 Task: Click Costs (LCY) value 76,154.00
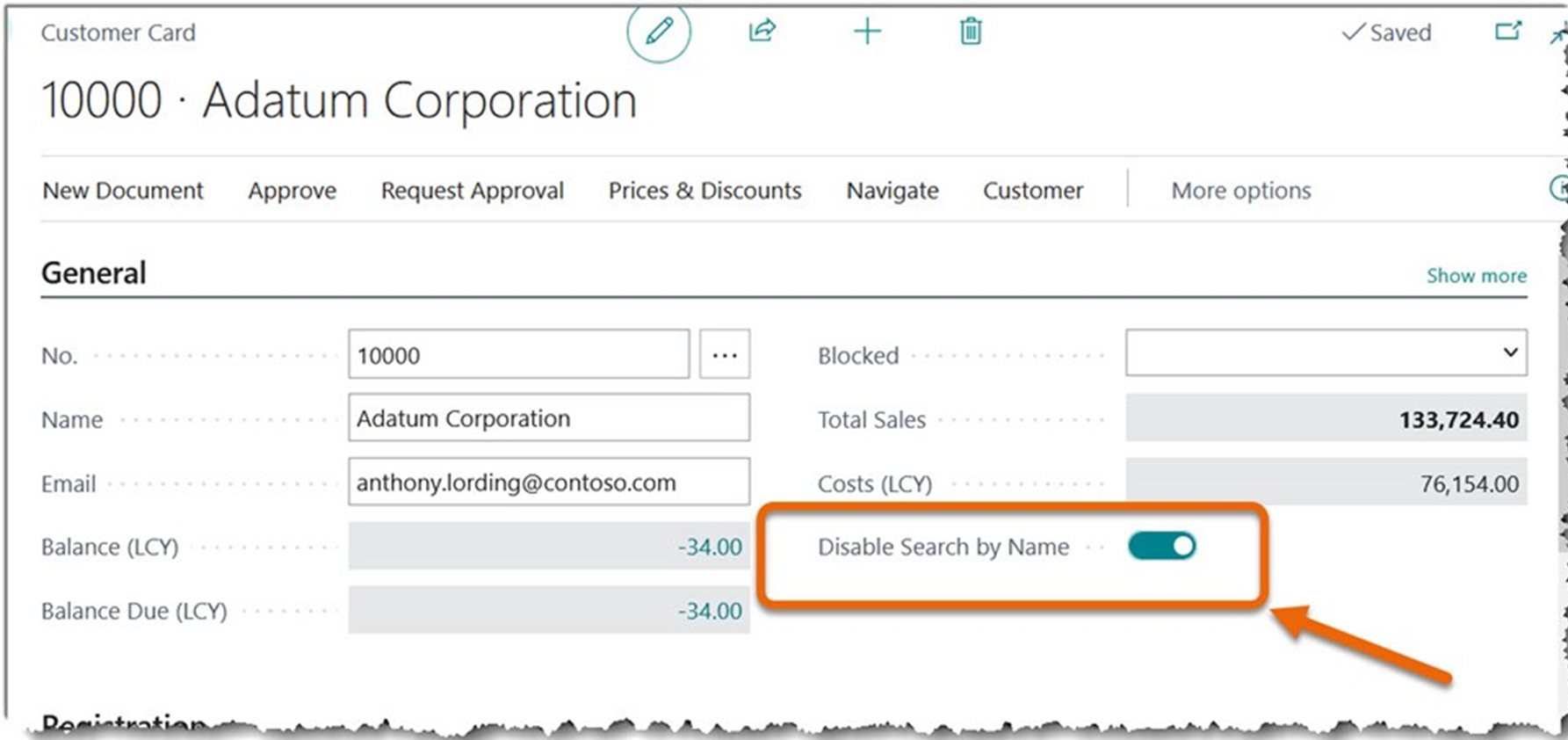coord(1326,482)
